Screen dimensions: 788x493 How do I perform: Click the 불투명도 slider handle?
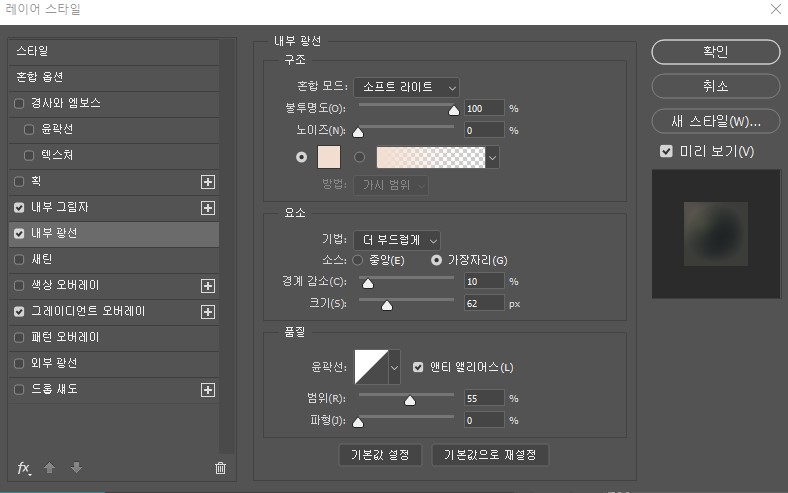click(454, 111)
